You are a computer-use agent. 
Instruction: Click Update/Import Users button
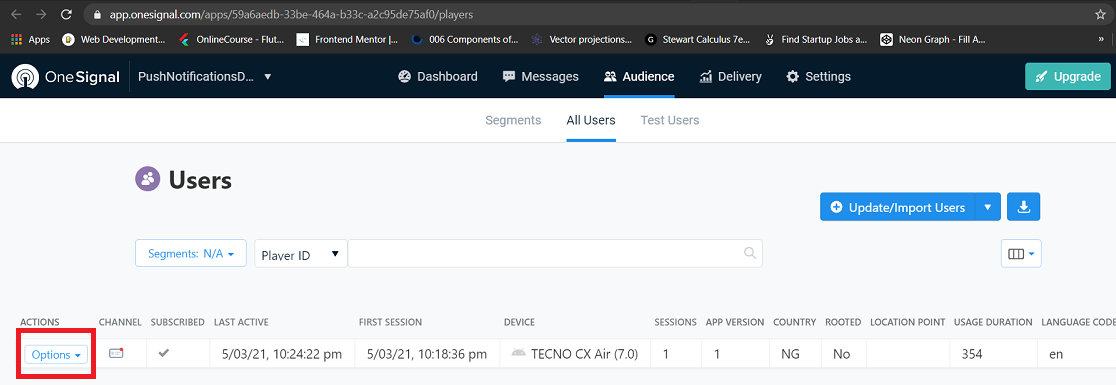tap(897, 207)
